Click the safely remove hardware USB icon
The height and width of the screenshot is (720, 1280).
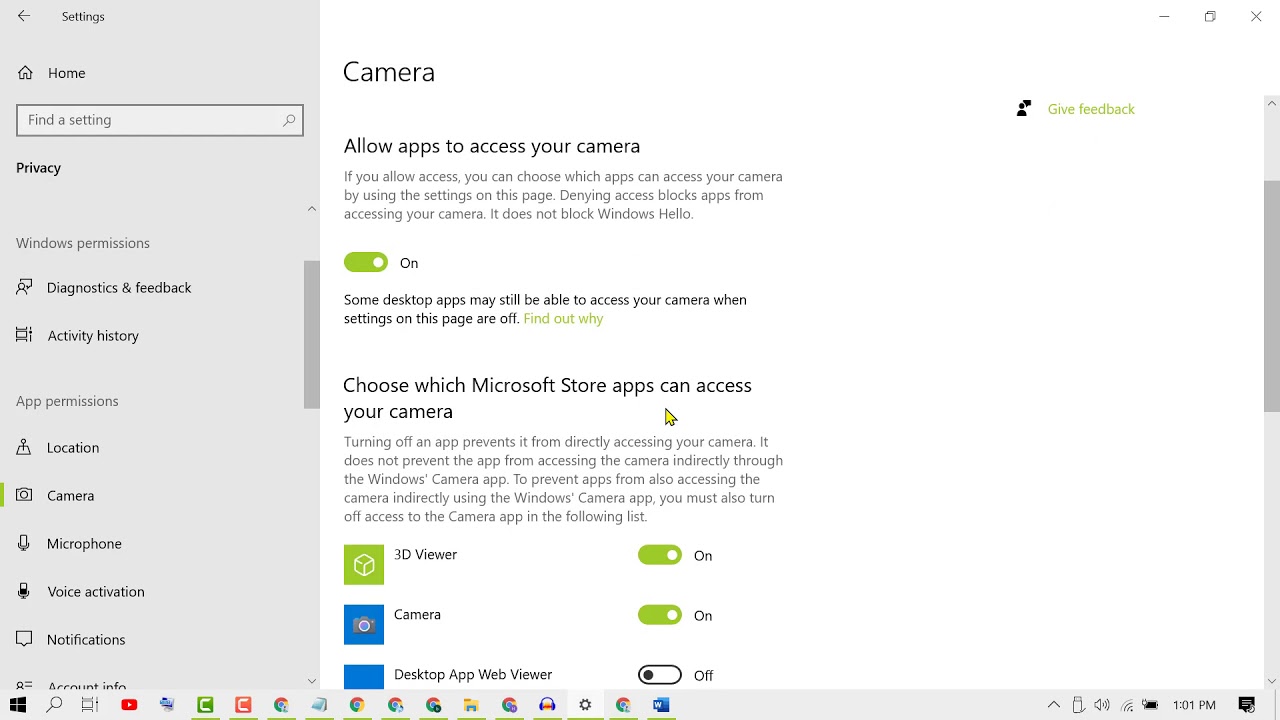tap(1078, 705)
